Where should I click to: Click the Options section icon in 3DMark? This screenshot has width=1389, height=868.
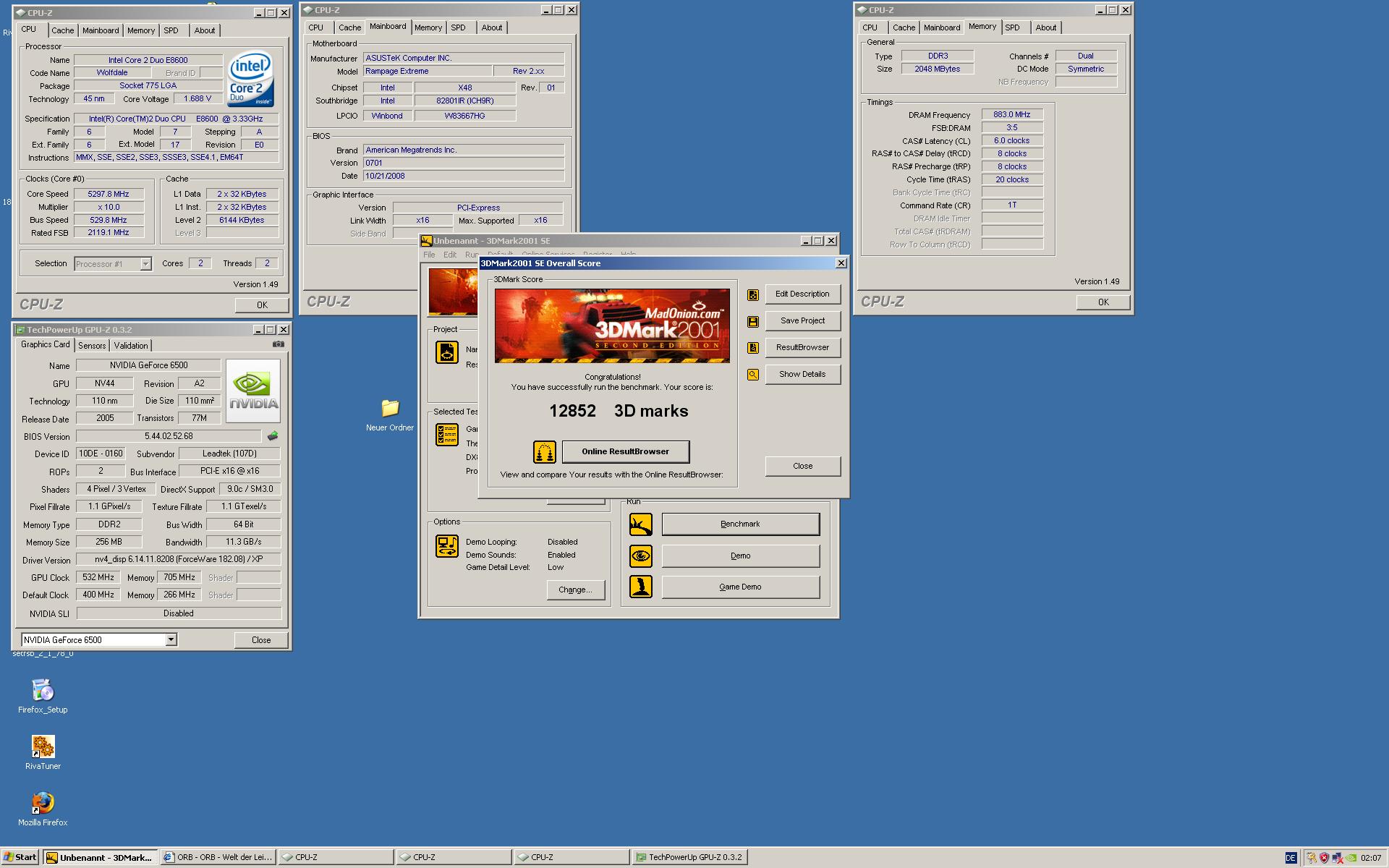point(447,546)
